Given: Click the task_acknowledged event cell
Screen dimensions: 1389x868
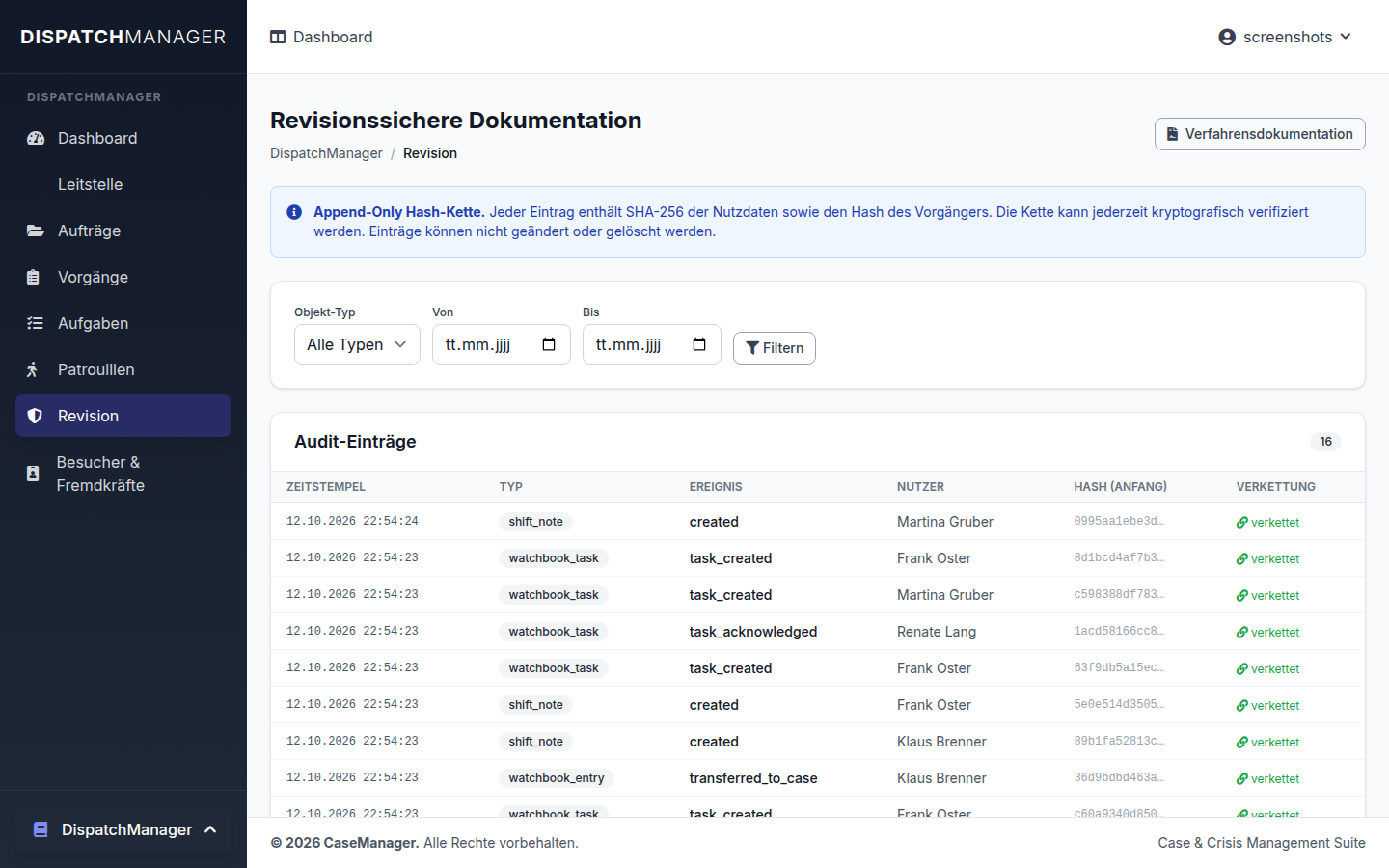Looking at the screenshot, I should (753, 632).
